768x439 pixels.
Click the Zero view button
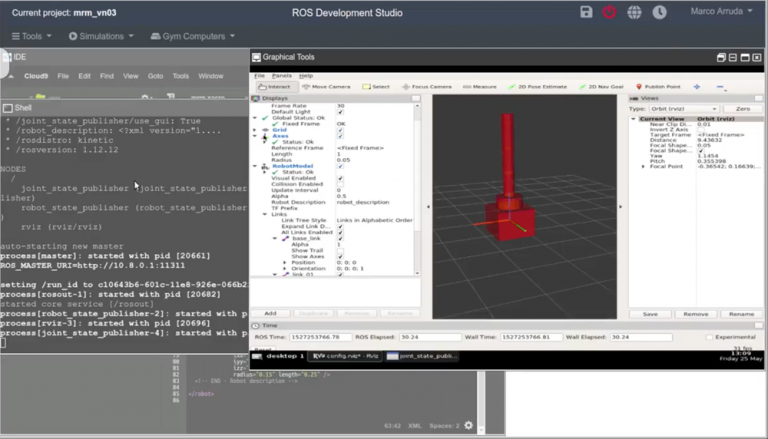tap(743, 109)
